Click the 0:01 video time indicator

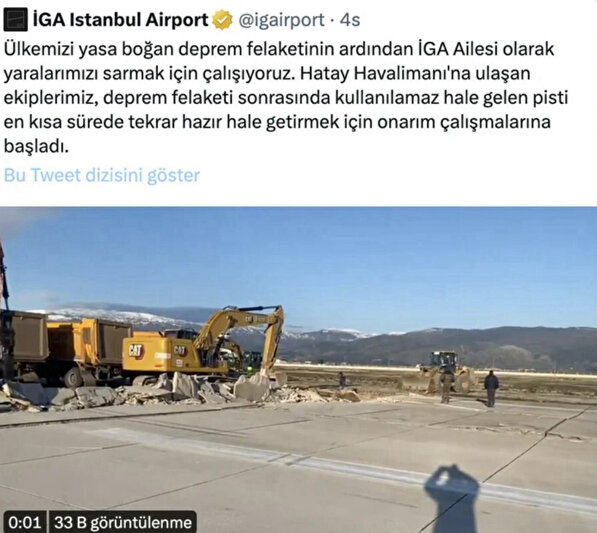24,522
